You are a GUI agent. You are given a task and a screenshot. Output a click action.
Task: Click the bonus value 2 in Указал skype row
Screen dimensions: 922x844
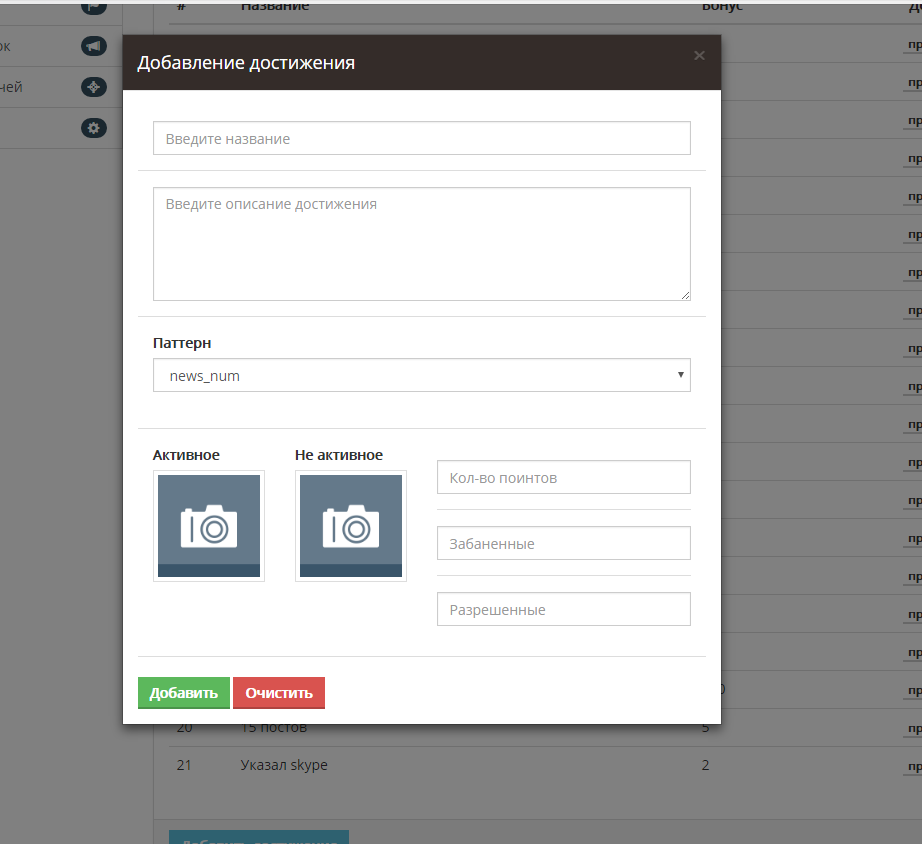click(705, 765)
